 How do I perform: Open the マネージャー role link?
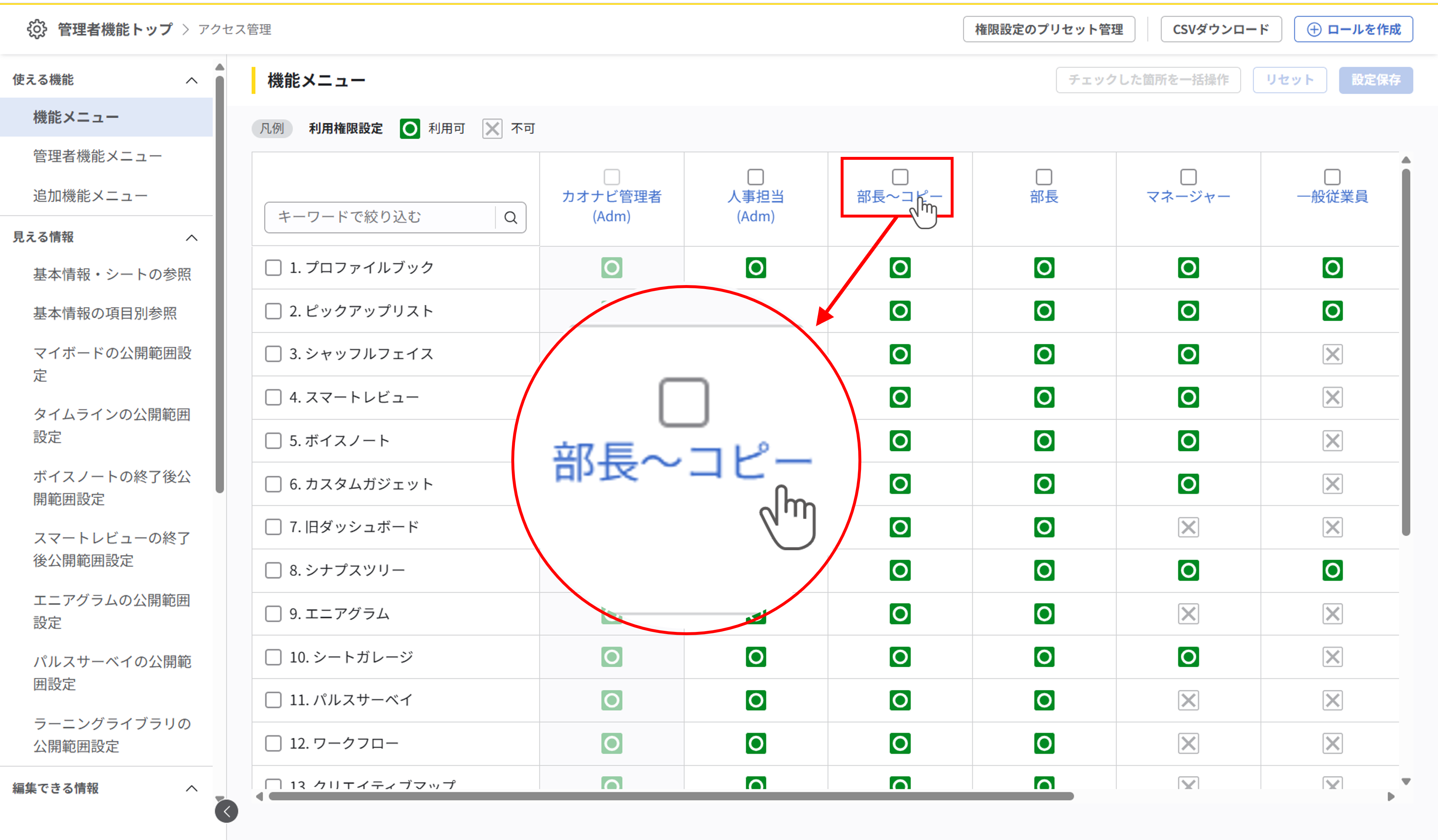[x=1189, y=197]
